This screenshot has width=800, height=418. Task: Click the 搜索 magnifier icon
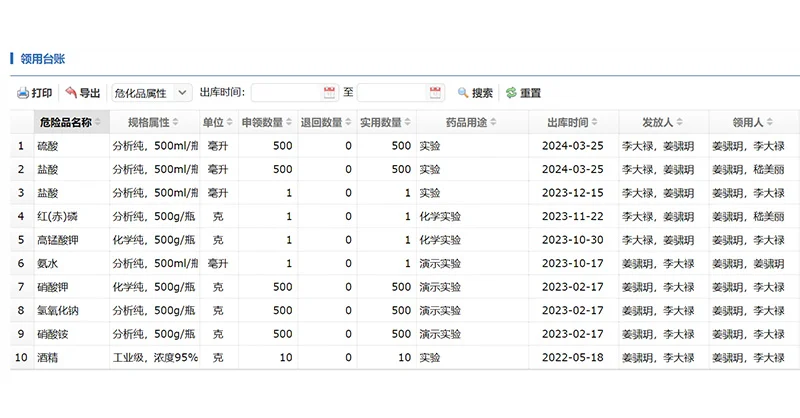click(x=463, y=93)
